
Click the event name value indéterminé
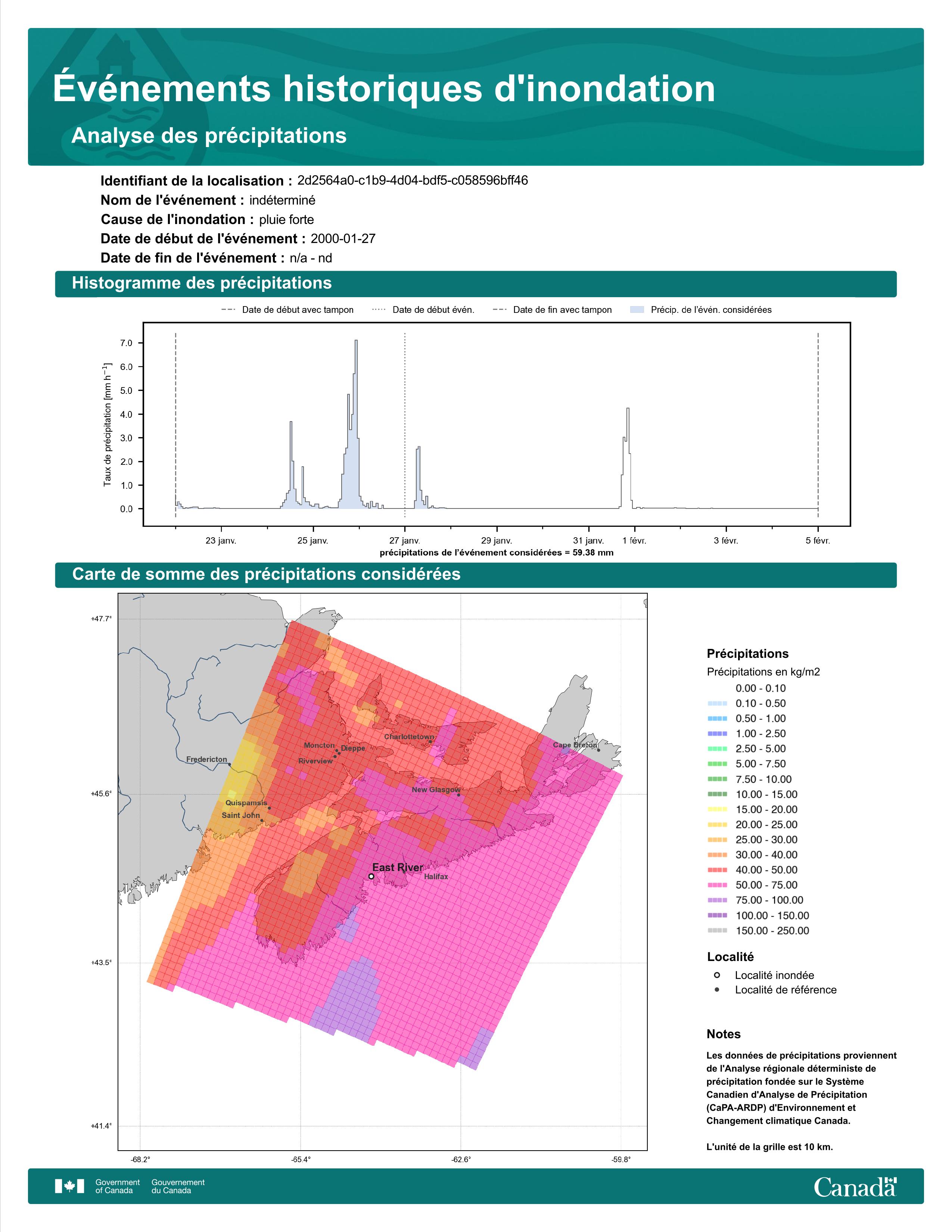click(x=282, y=200)
